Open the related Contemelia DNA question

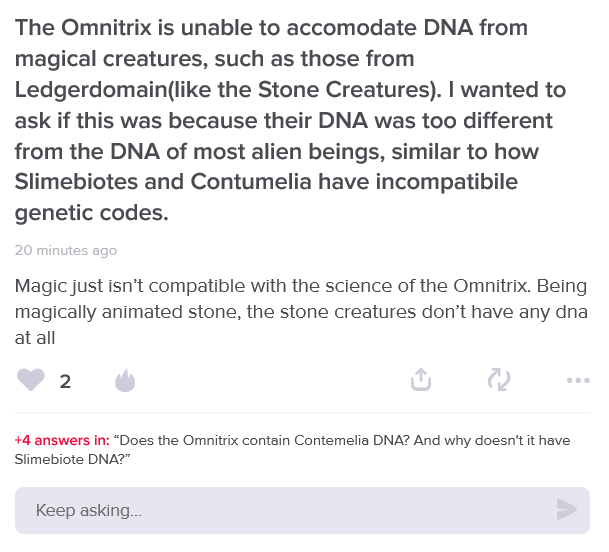[330, 440]
